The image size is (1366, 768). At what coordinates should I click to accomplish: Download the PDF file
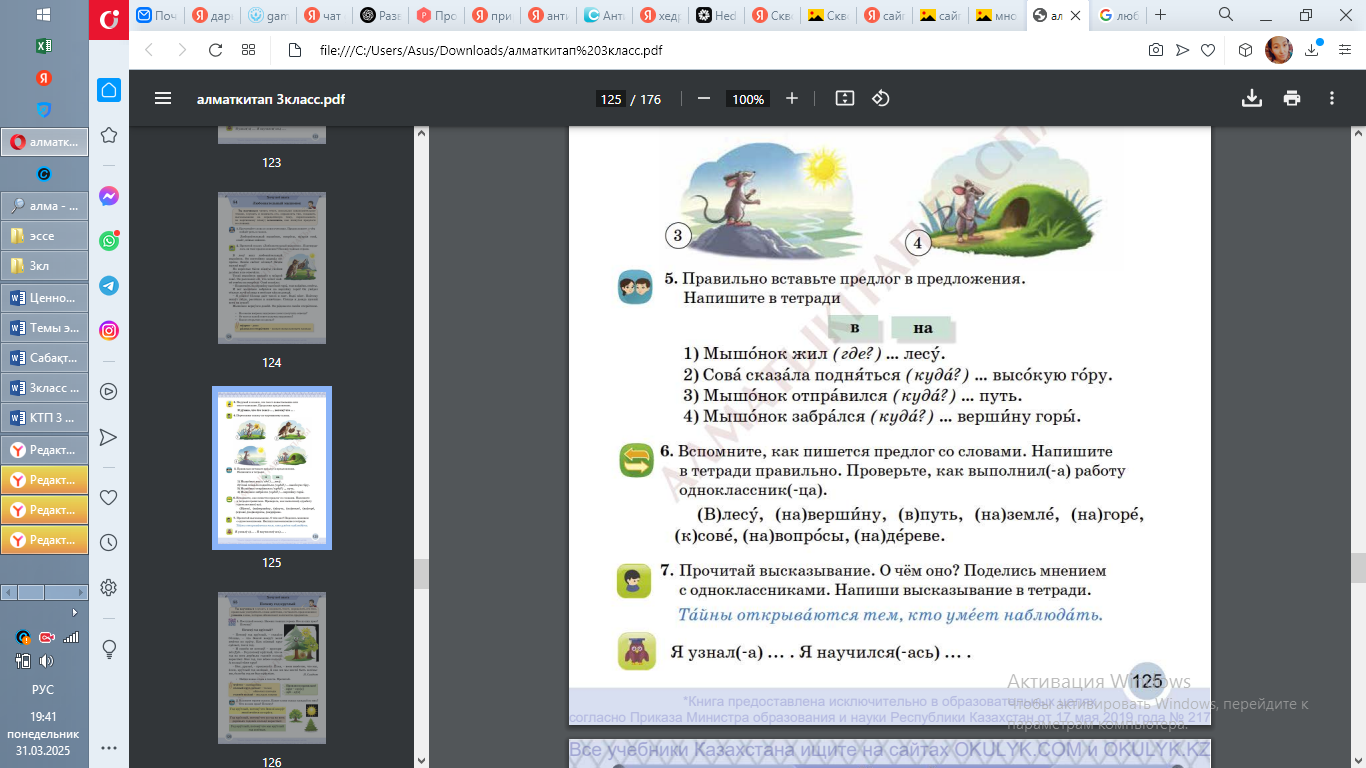1251,99
